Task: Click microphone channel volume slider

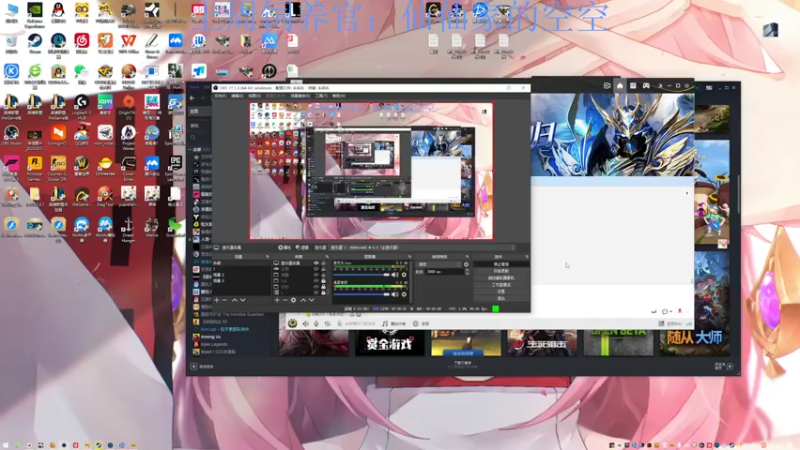Action: 361,275
